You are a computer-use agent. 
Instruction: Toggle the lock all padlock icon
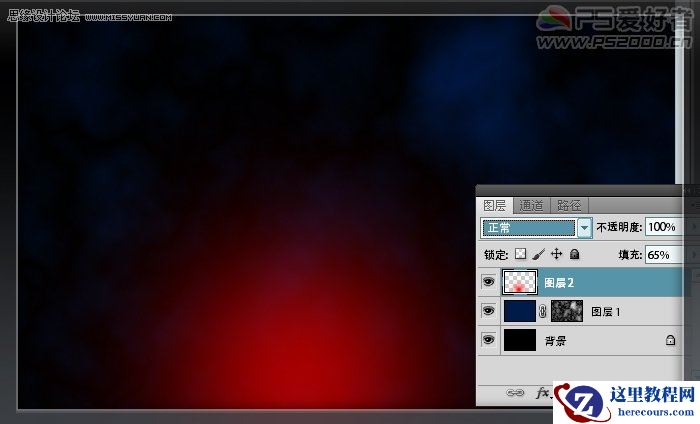pos(575,254)
